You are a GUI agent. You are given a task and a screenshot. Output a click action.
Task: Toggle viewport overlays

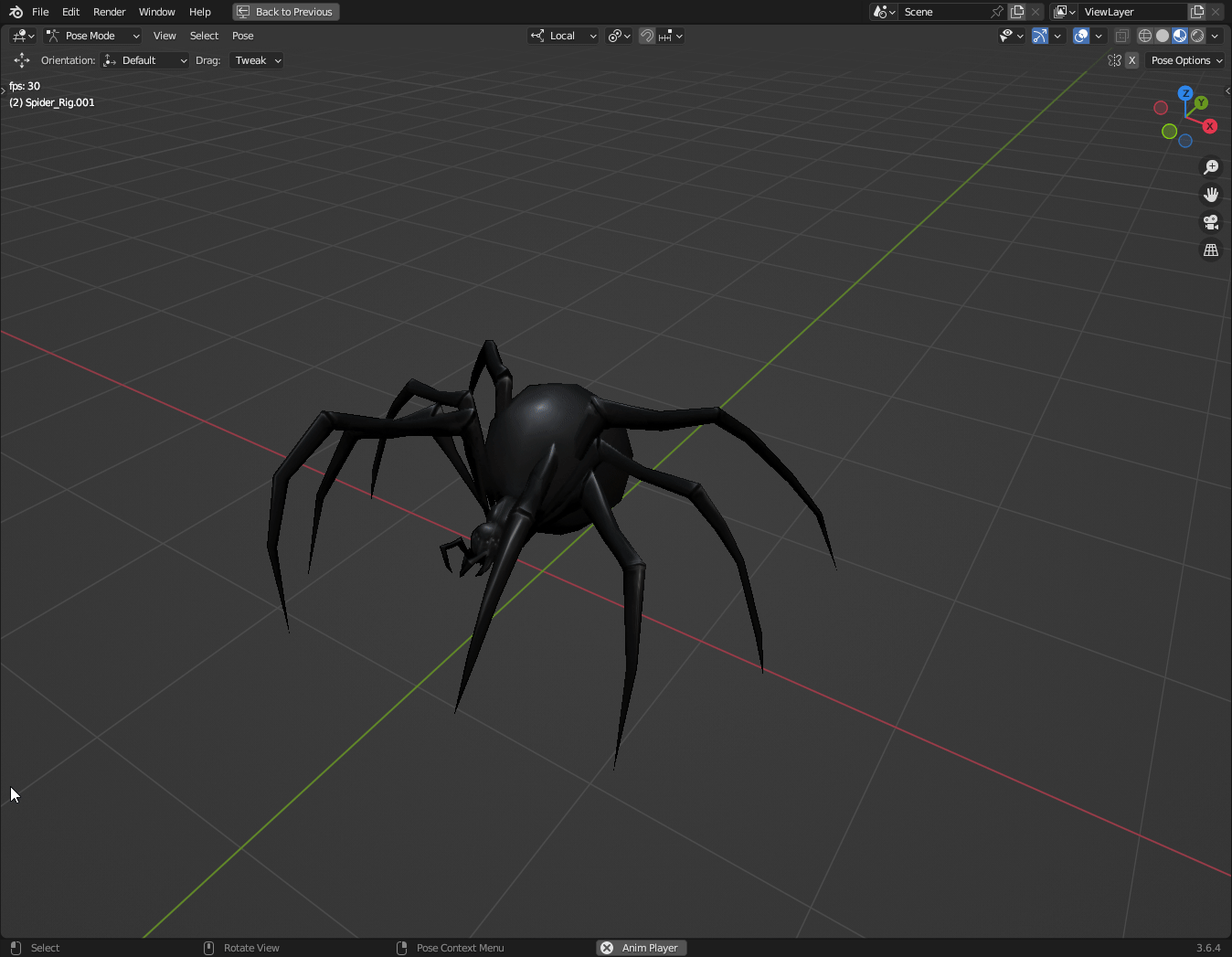click(1081, 36)
